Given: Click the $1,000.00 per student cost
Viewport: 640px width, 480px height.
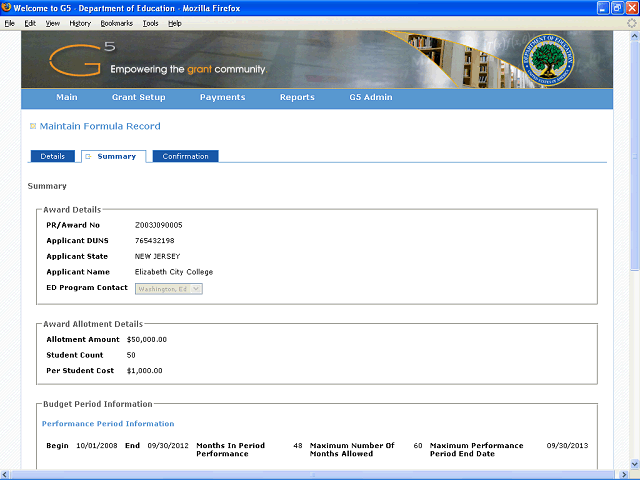Looking at the screenshot, I should click(x=144, y=371).
